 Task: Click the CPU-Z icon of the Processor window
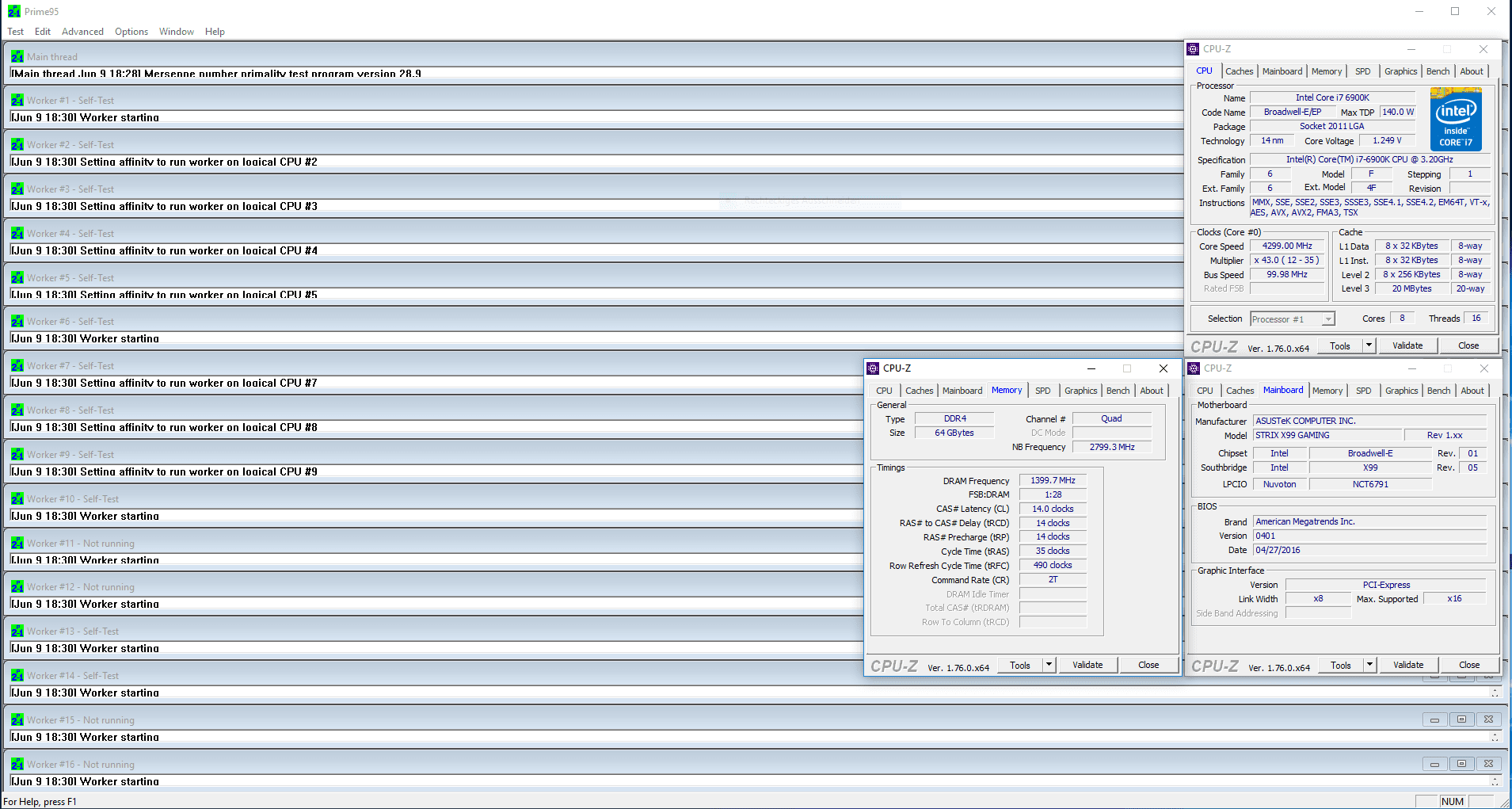pyautogui.click(x=1194, y=49)
